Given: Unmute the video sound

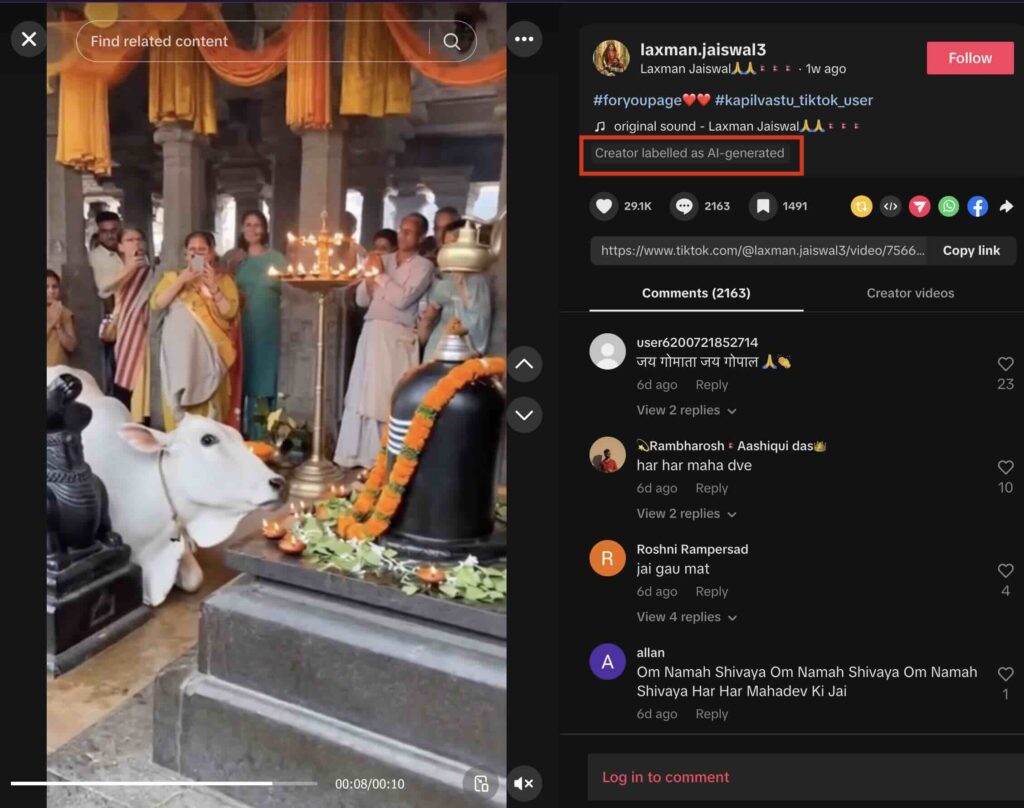Looking at the screenshot, I should (523, 784).
